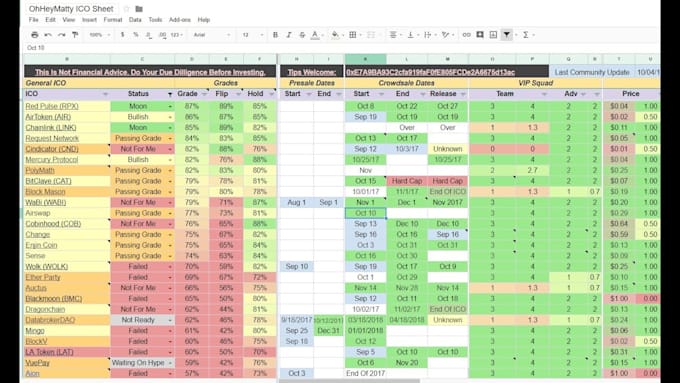Click the document title field
The height and width of the screenshot is (383, 680).
(x=71, y=9)
